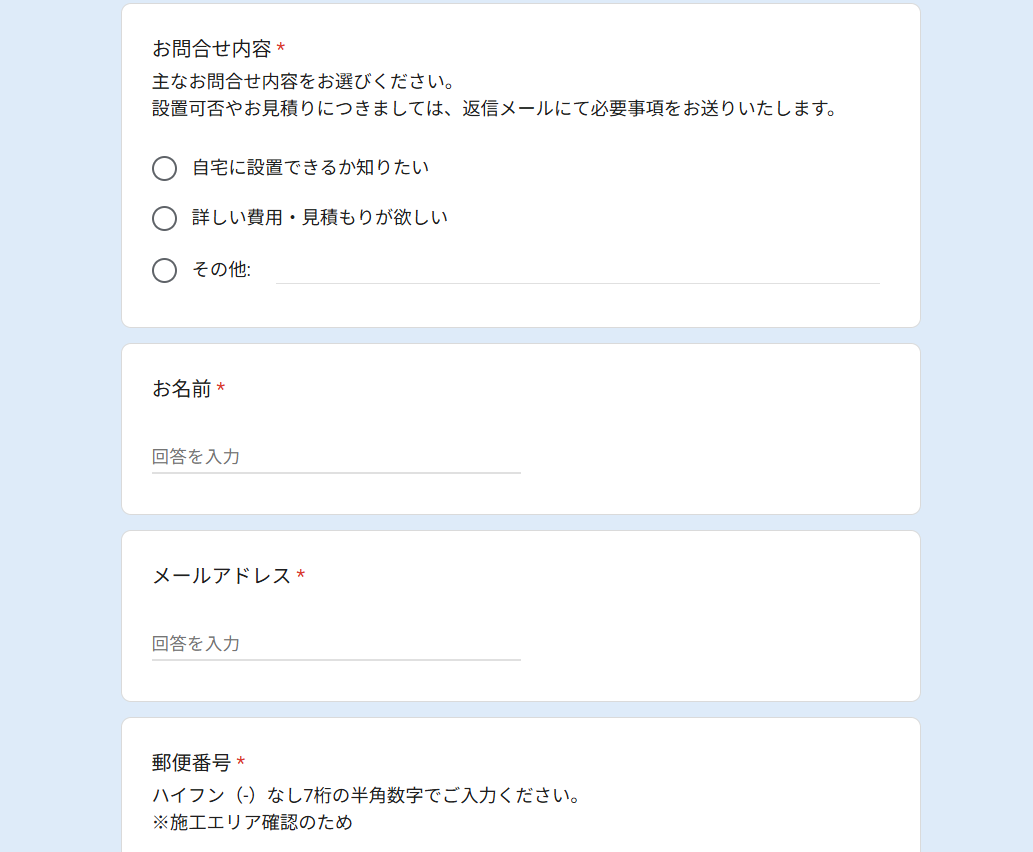
Task: Click the メールアドレス question title
Action: coord(221,576)
